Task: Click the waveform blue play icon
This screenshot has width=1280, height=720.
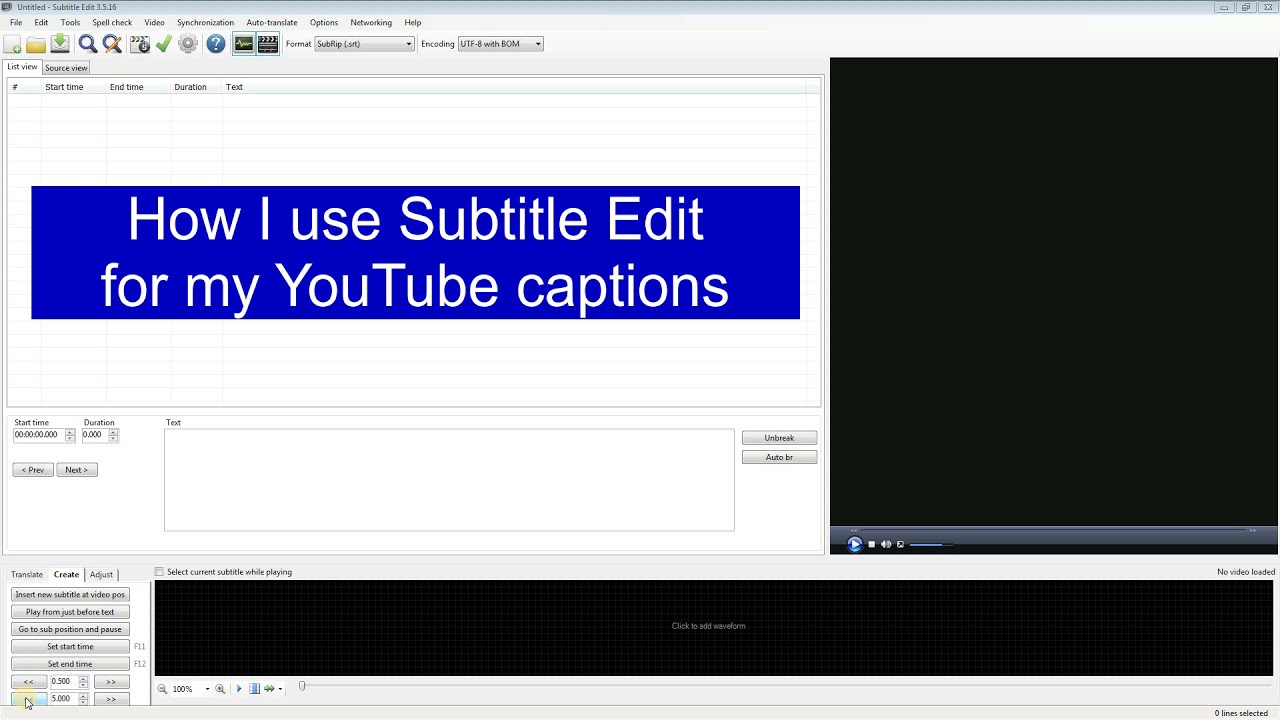Action: point(239,689)
